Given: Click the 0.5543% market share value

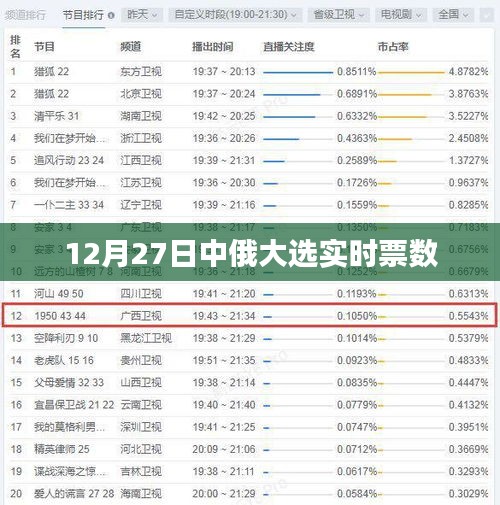Looking at the screenshot, I should 468,316.
